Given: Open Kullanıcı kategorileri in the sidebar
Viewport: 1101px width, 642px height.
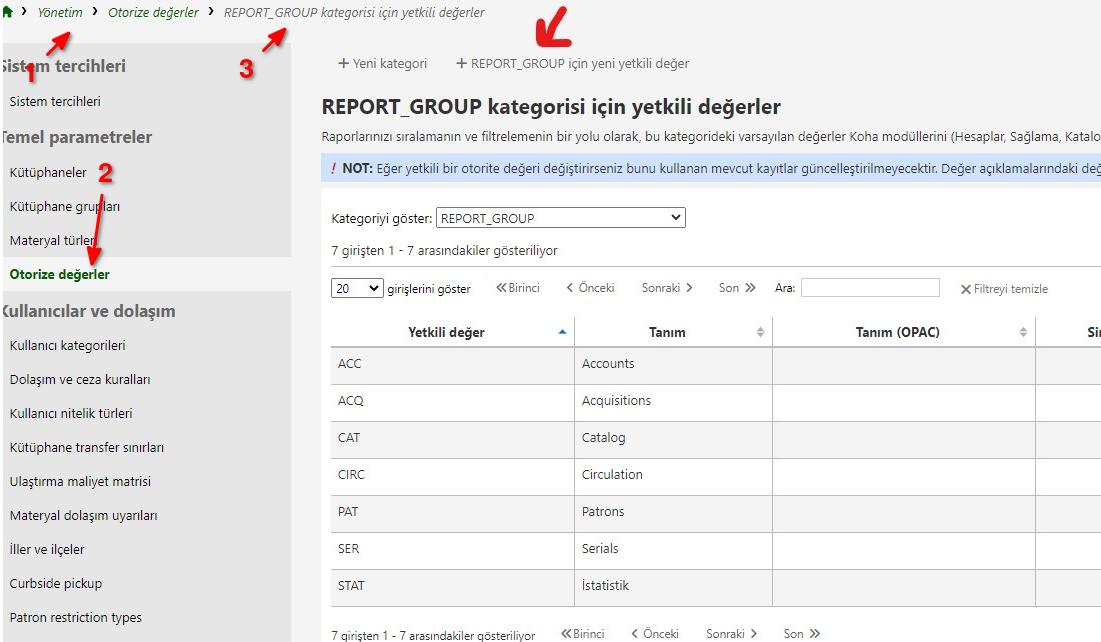Looking at the screenshot, I should (x=67, y=346).
